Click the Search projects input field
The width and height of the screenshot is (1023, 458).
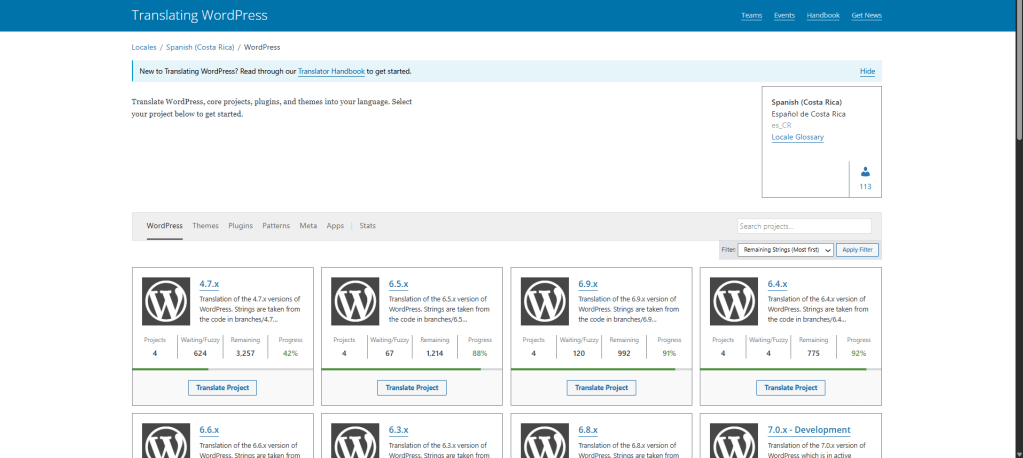click(804, 226)
